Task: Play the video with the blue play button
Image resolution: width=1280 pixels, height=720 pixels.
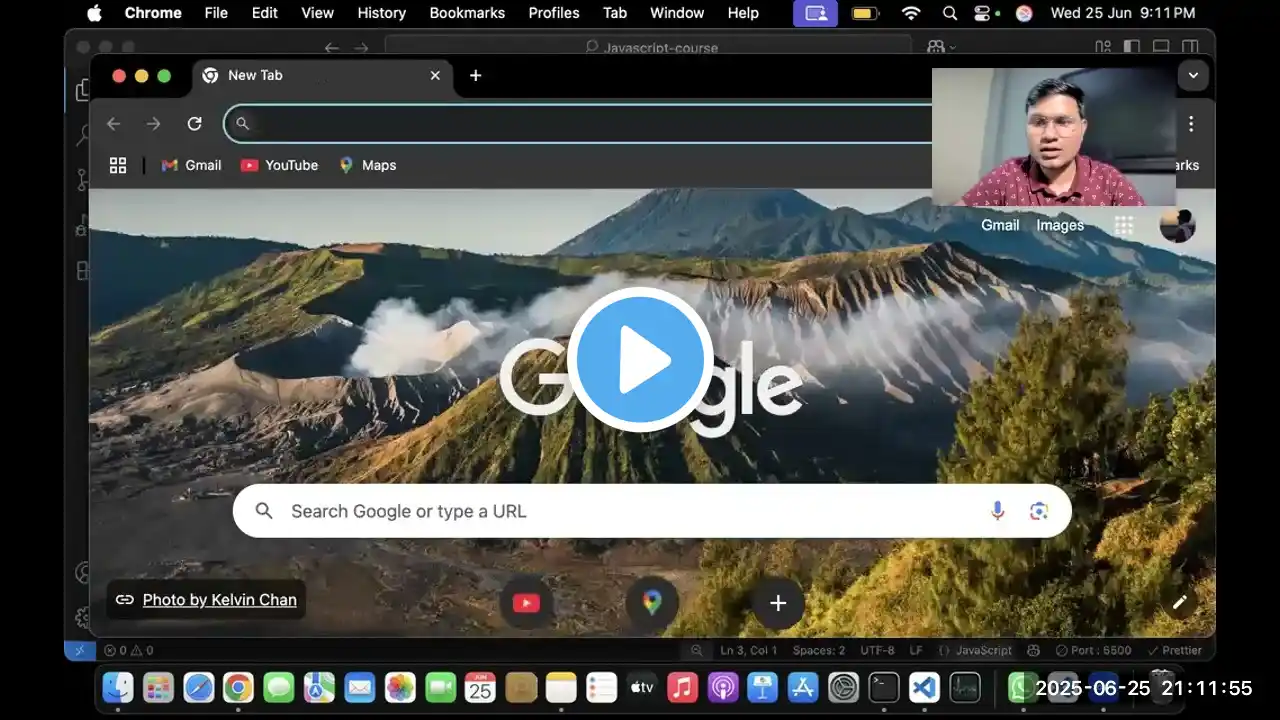Action: click(x=640, y=360)
